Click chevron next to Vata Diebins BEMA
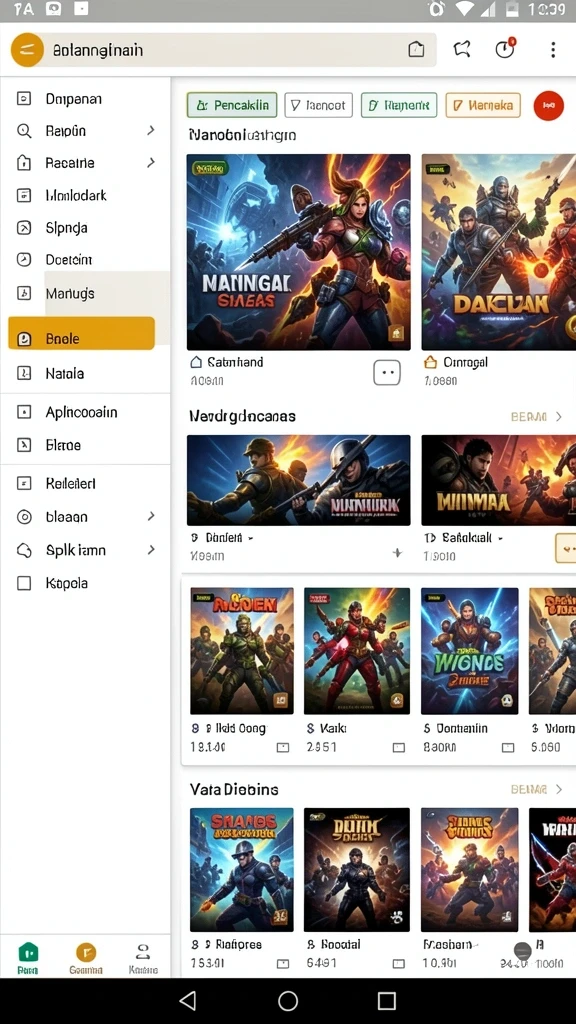The width and height of the screenshot is (576, 1024). tap(559, 789)
